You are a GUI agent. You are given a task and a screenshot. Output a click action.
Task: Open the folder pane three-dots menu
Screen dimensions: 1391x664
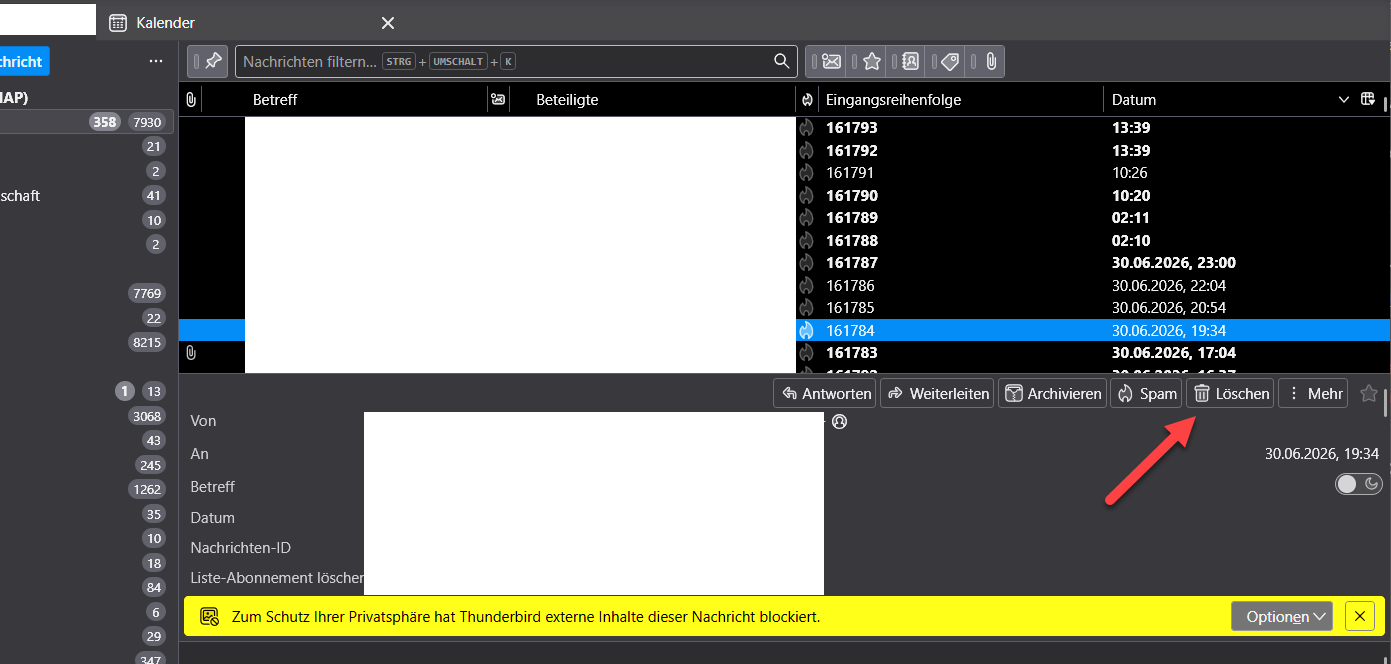[156, 61]
